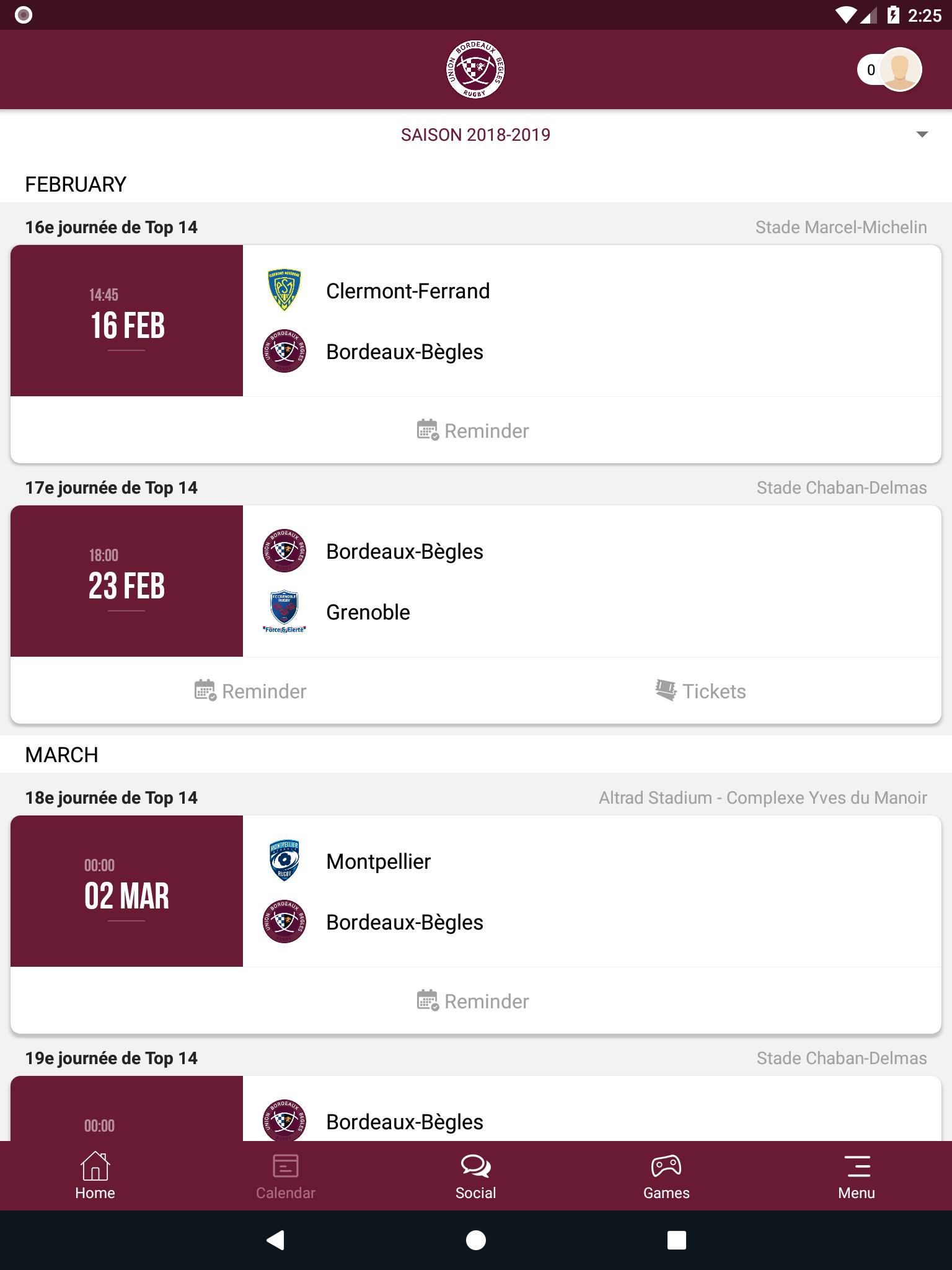Tap the Android back navigation button
This screenshot has width=952, height=1270.
275,1240
